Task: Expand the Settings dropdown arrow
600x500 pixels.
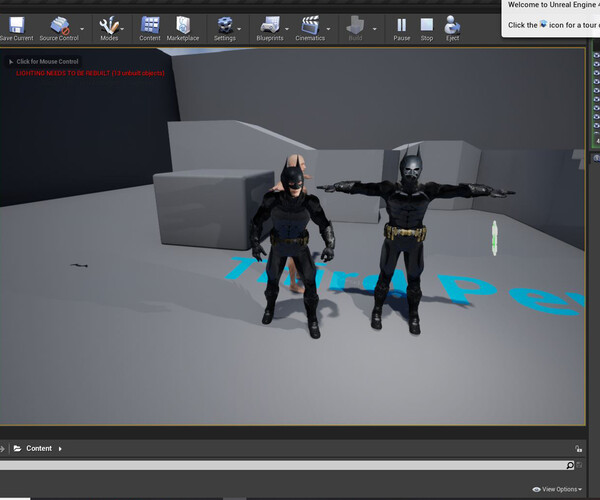Action: [x=239, y=29]
